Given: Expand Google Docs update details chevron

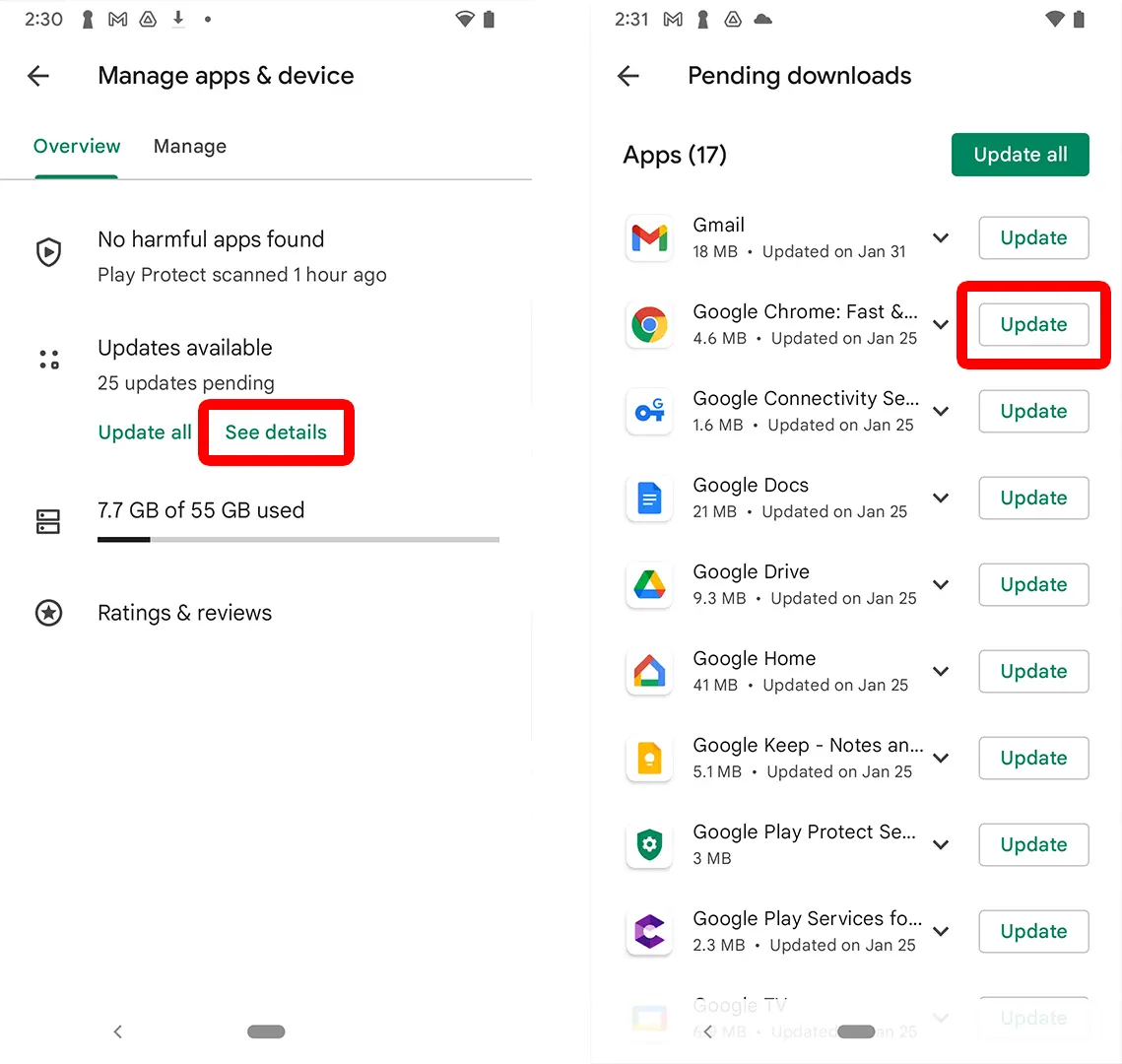Looking at the screenshot, I should tap(941, 498).
